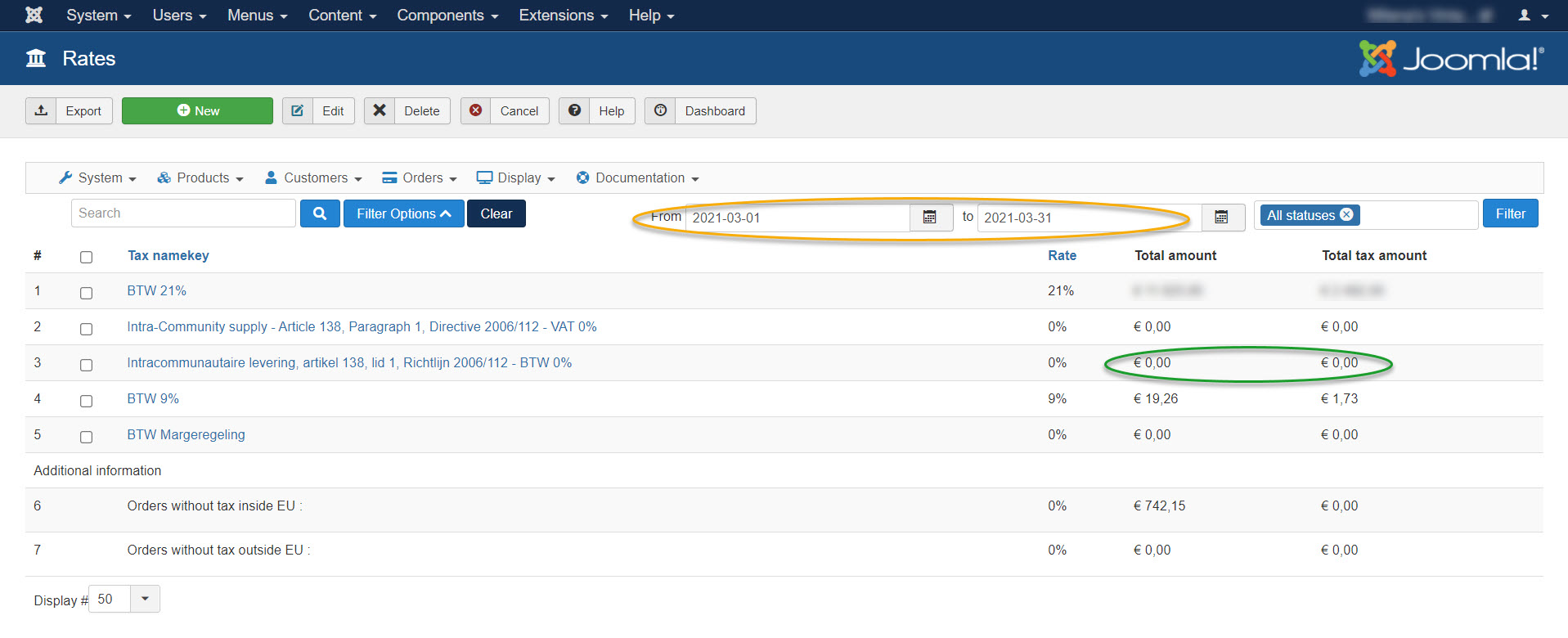Click the blue Filter button

pyautogui.click(x=1511, y=213)
